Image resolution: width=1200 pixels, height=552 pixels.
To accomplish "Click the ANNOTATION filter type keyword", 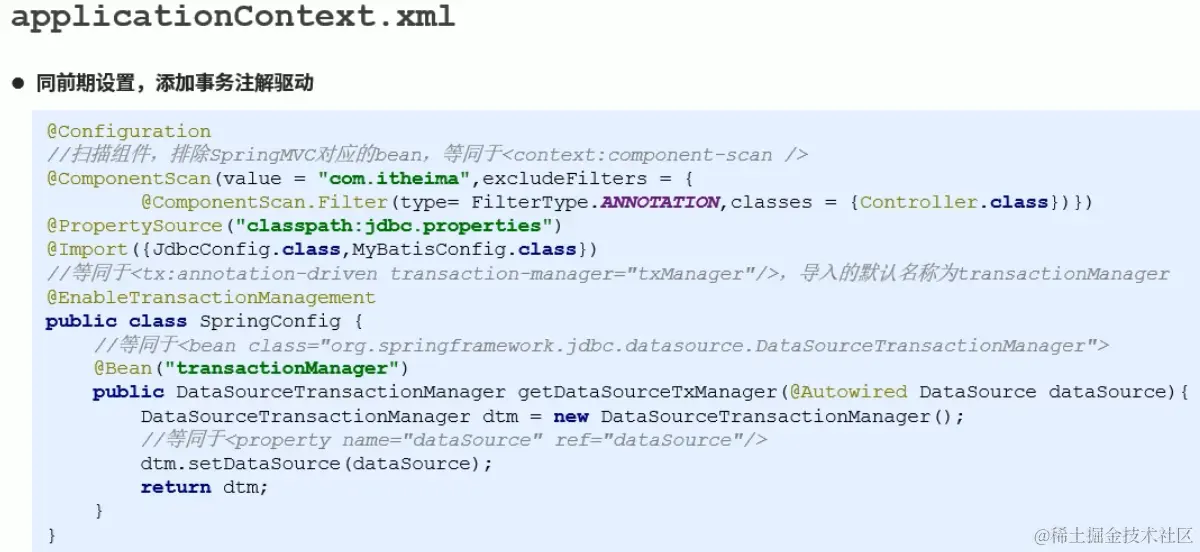I will [660, 202].
